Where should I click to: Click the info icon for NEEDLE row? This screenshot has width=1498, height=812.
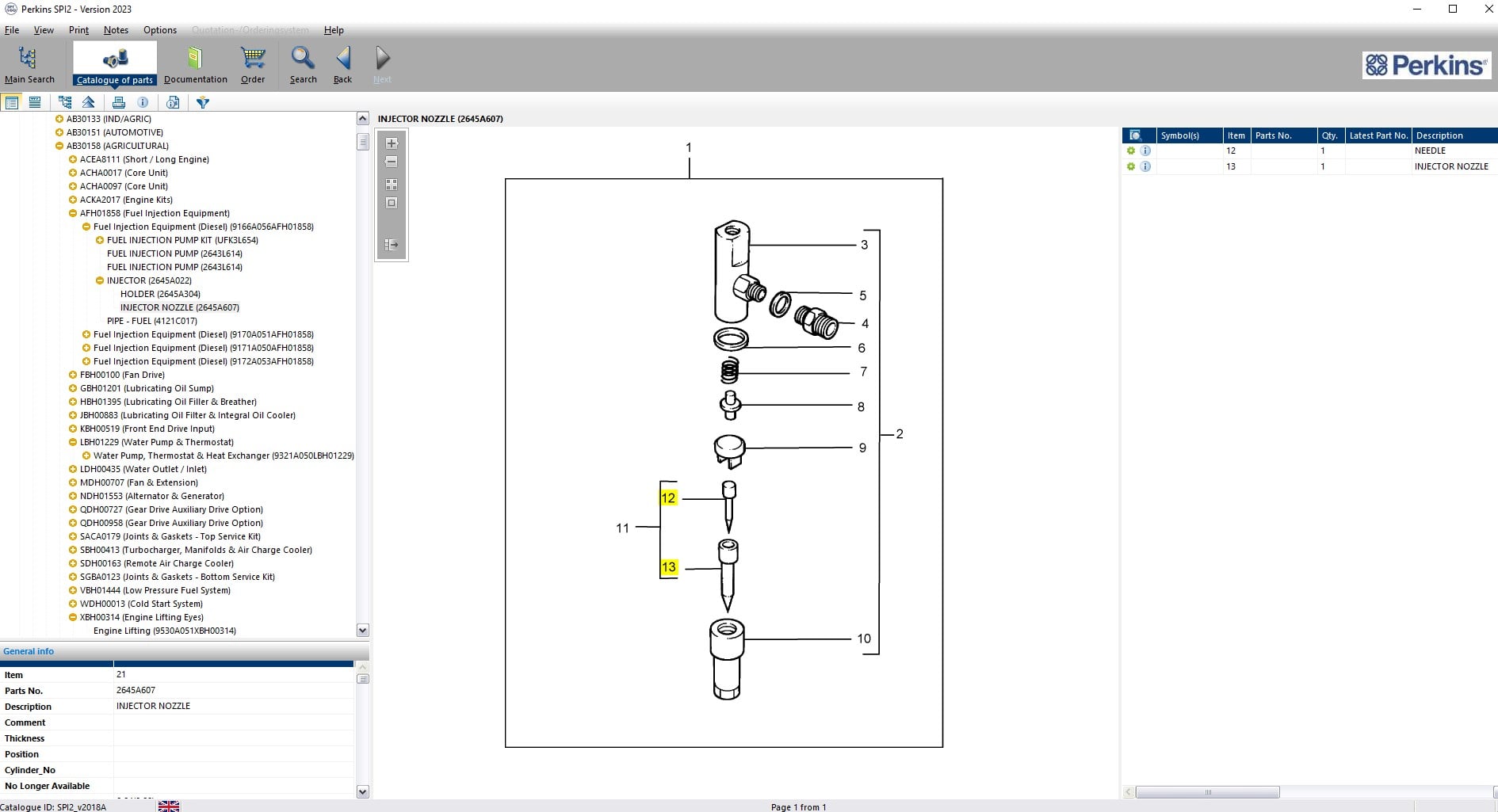(1145, 151)
